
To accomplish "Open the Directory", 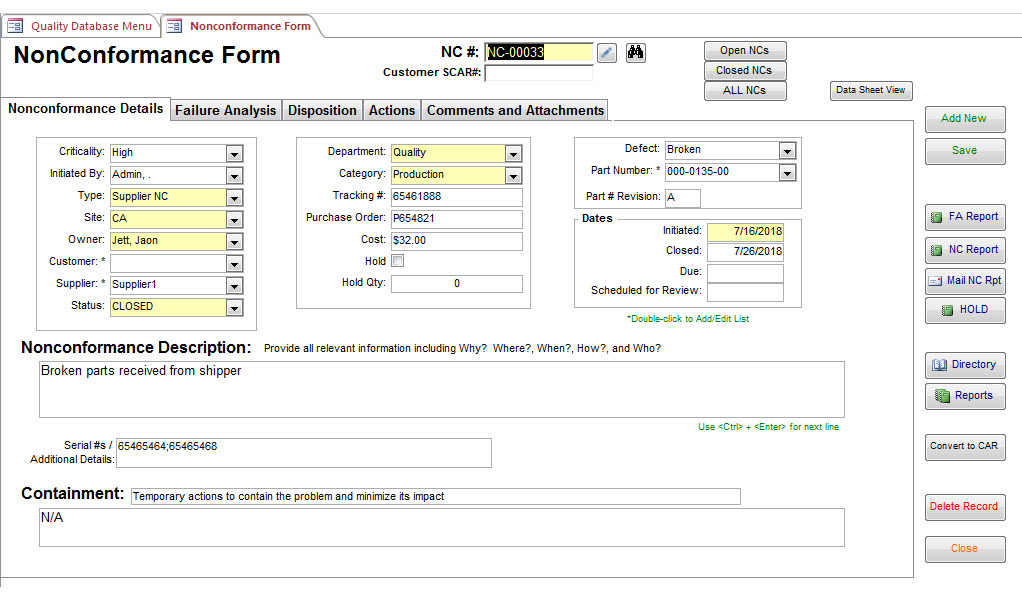I will coord(965,364).
